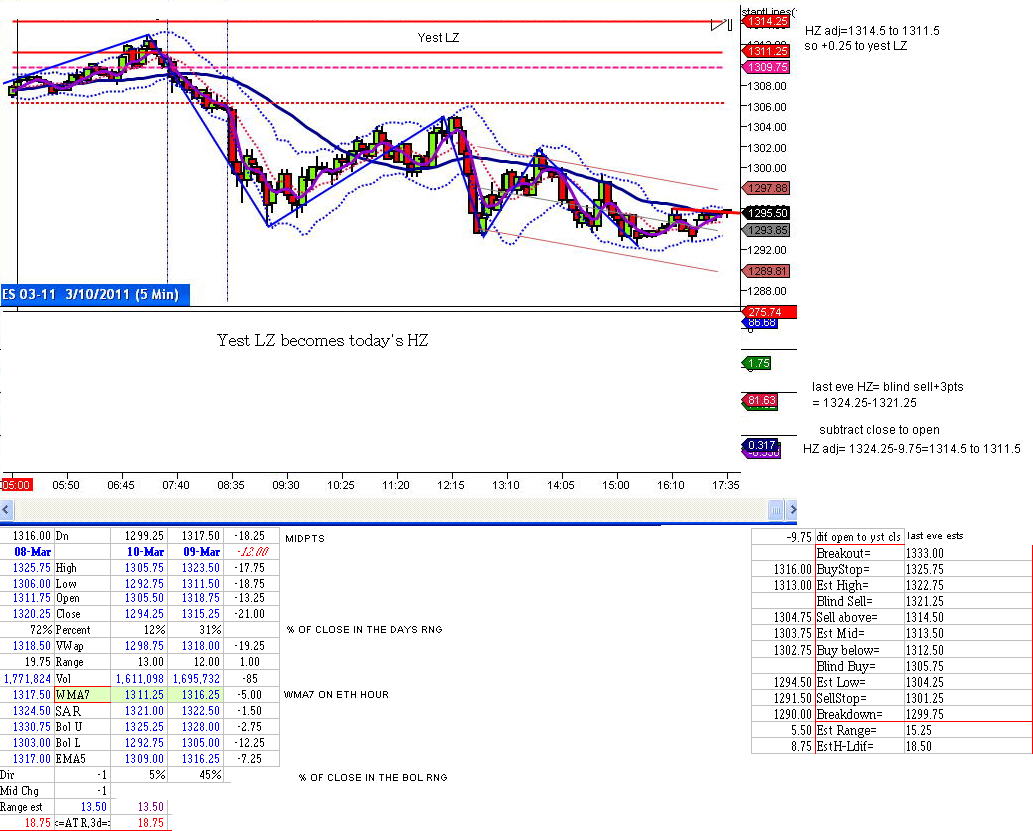Select the Breakdown= label cell
1033x831 pixels.
pyautogui.click(x=860, y=714)
